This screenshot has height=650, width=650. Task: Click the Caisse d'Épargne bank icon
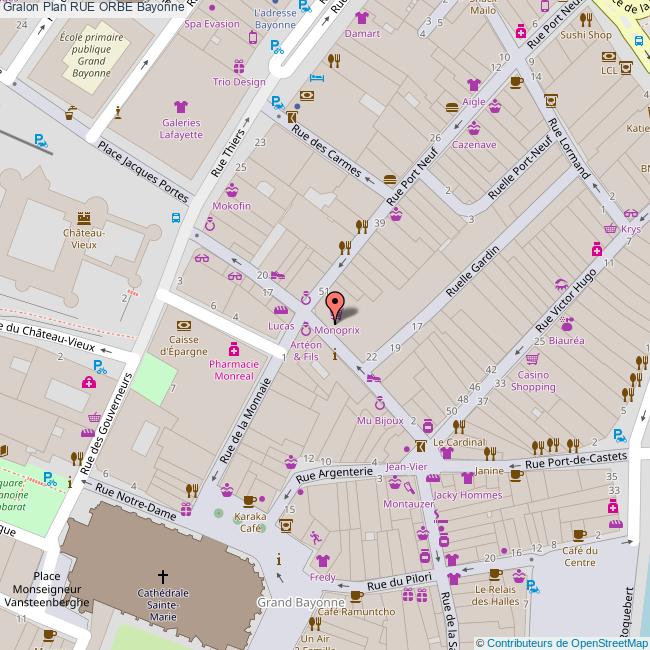pyautogui.click(x=184, y=325)
